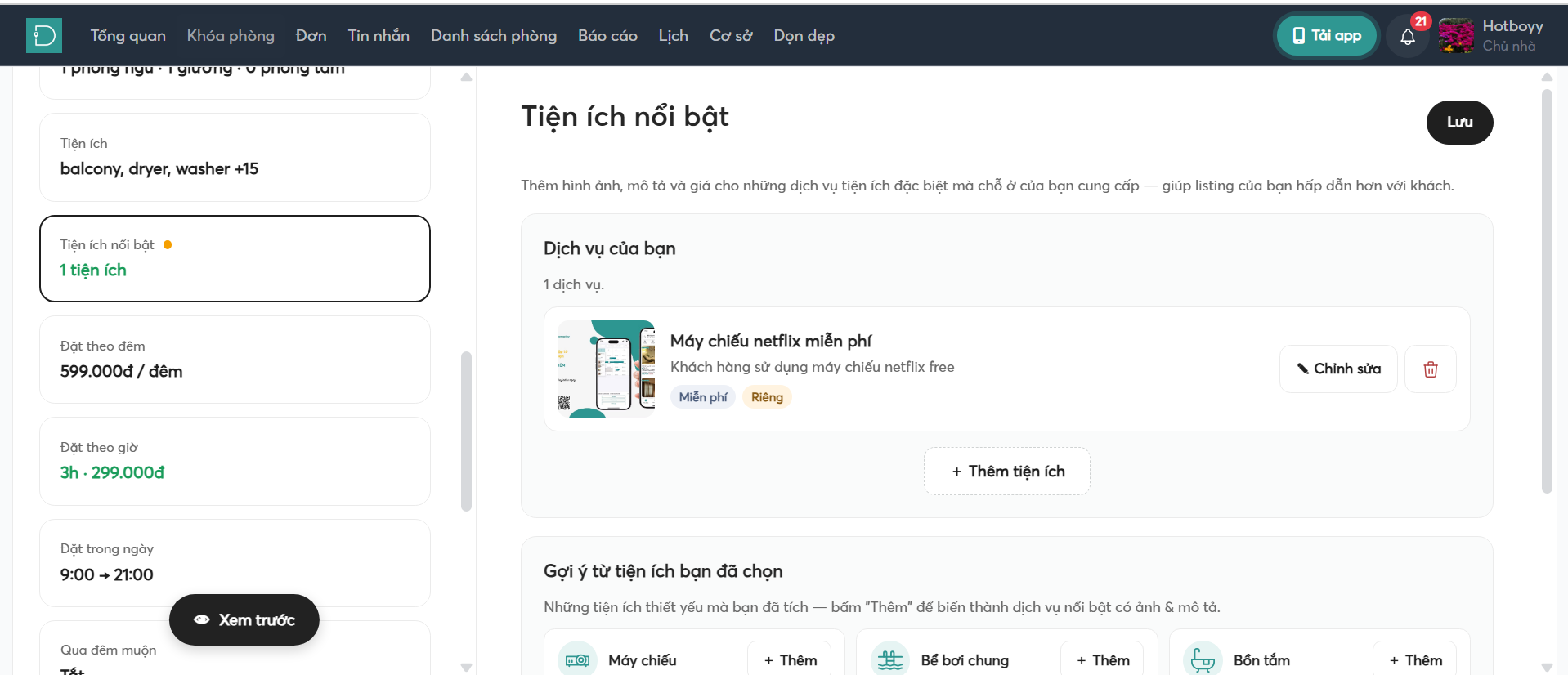This screenshot has height=675, width=1568.
Task: Open Tiện ích card balcony, dryer, washer
Action: click(x=235, y=157)
